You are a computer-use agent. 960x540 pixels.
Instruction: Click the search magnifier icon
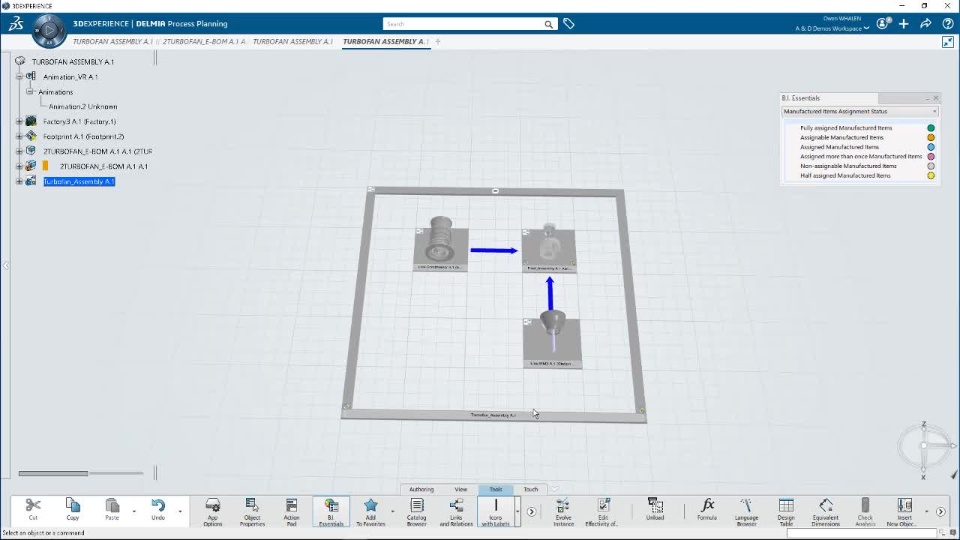coord(549,24)
